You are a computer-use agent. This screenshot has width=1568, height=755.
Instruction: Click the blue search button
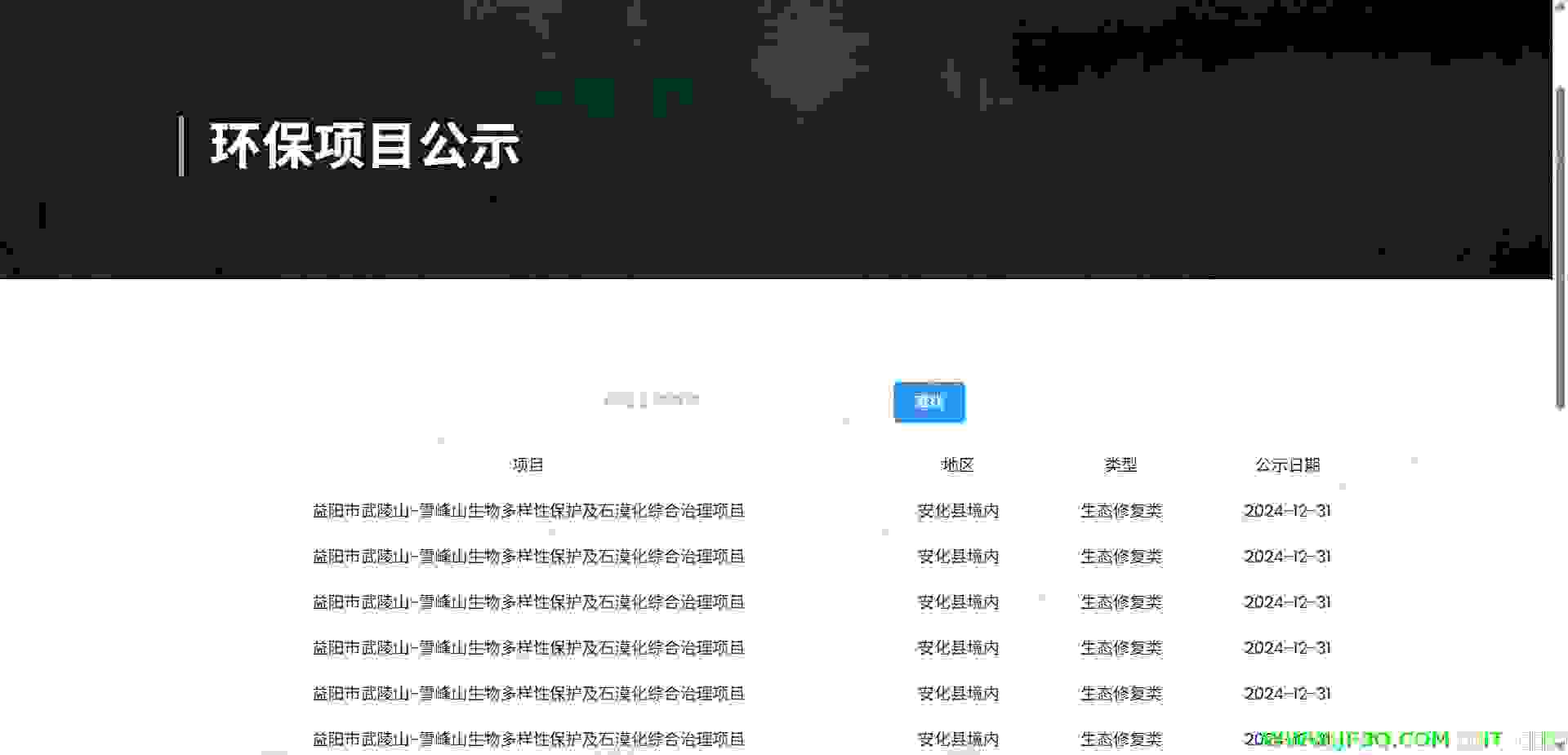(929, 402)
